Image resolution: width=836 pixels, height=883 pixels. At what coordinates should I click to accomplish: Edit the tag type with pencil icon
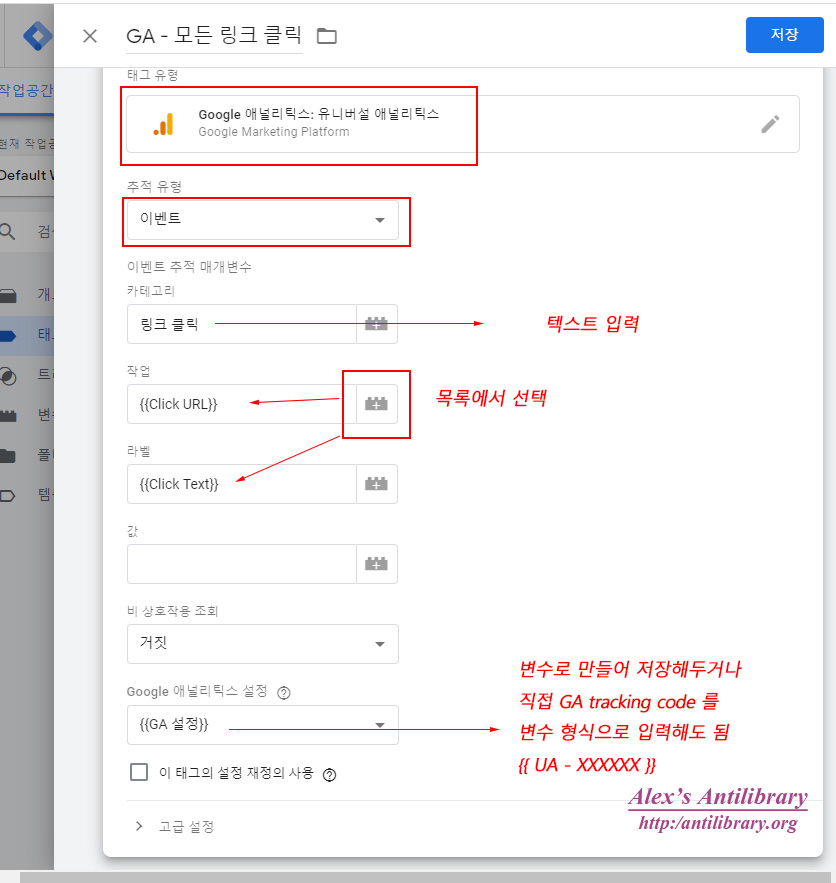pos(770,124)
